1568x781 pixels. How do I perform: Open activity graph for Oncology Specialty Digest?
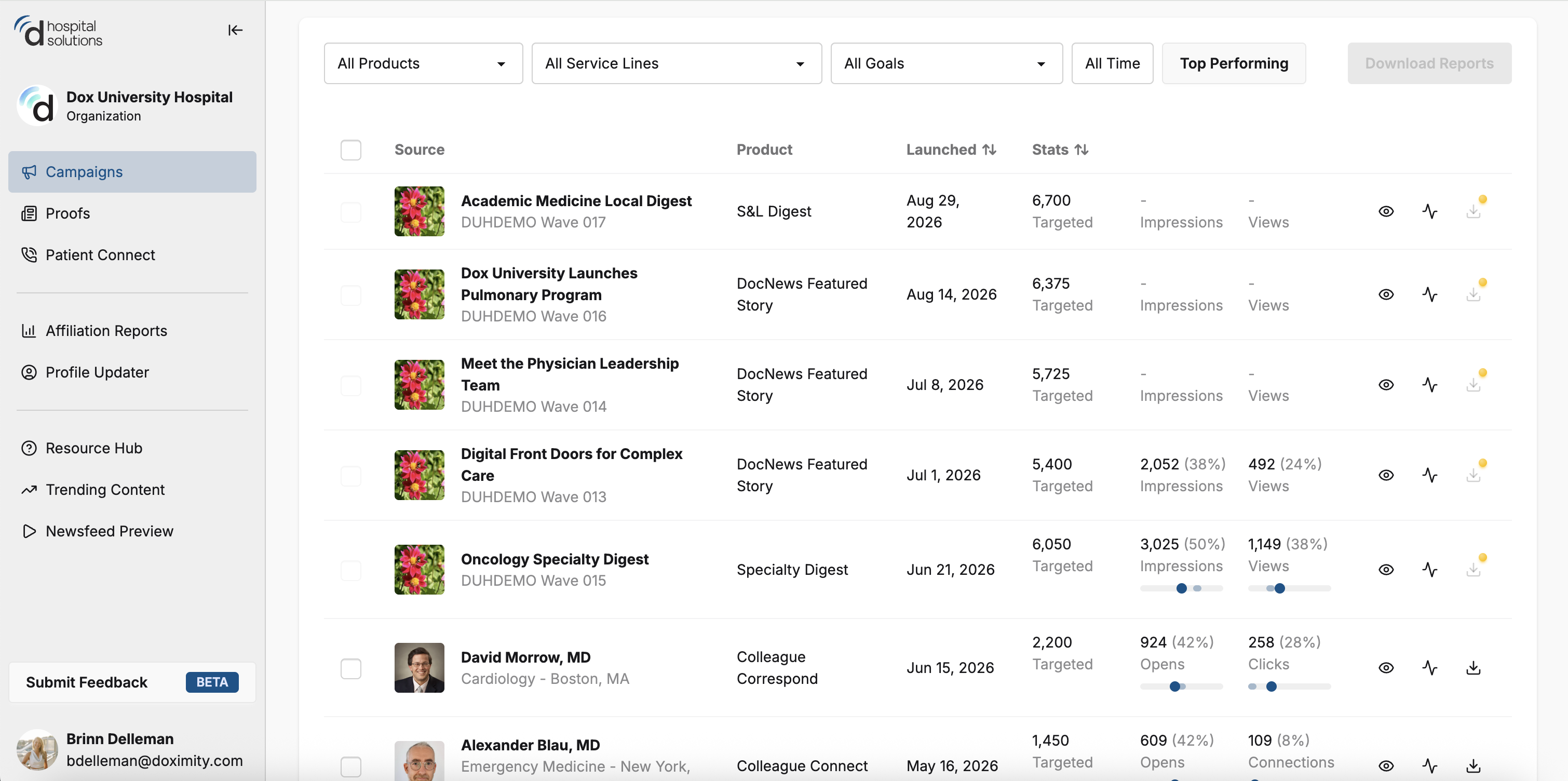tap(1430, 570)
